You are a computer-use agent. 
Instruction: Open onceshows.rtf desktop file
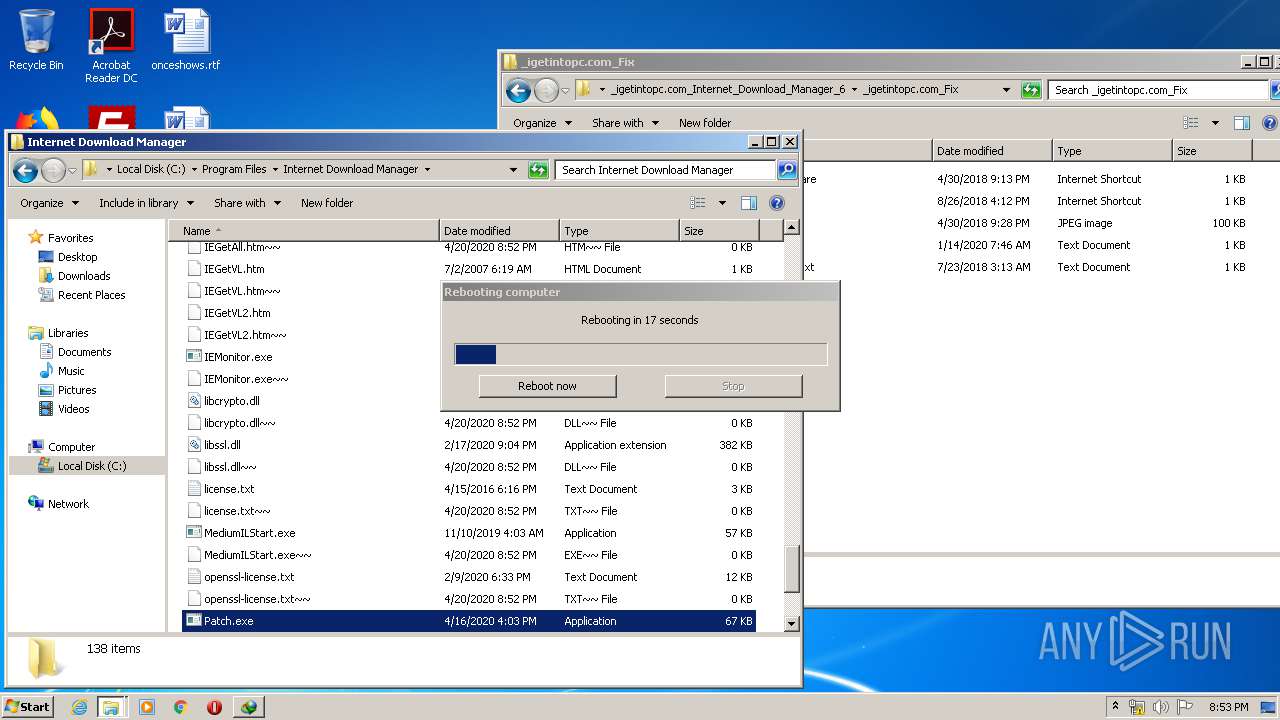tap(186, 40)
